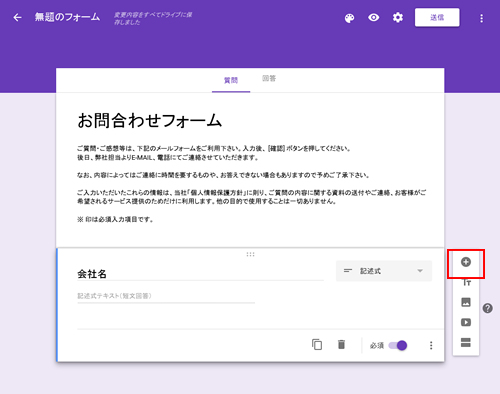This screenshot has height=394, width=500.
Task: Click the short answer text placeholder field
Action: click(166, 296)
